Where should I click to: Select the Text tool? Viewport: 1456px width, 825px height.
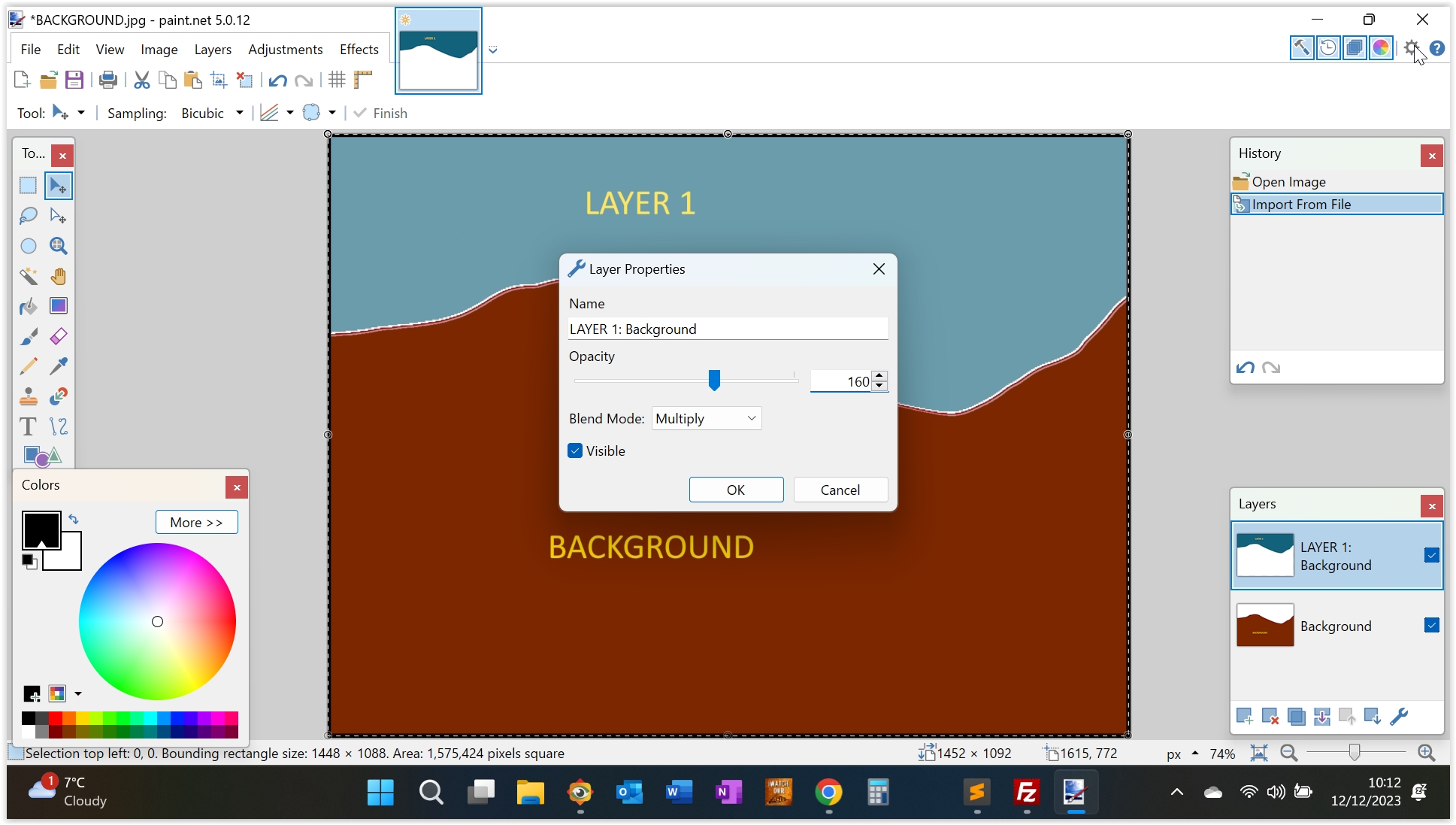tap(28, 426)
